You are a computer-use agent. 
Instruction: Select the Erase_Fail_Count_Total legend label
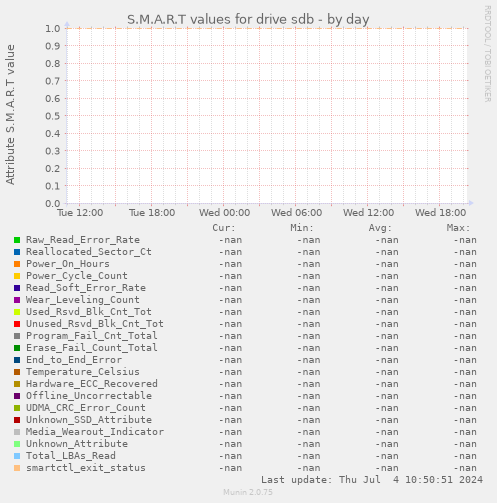click(x=92, y=348)
